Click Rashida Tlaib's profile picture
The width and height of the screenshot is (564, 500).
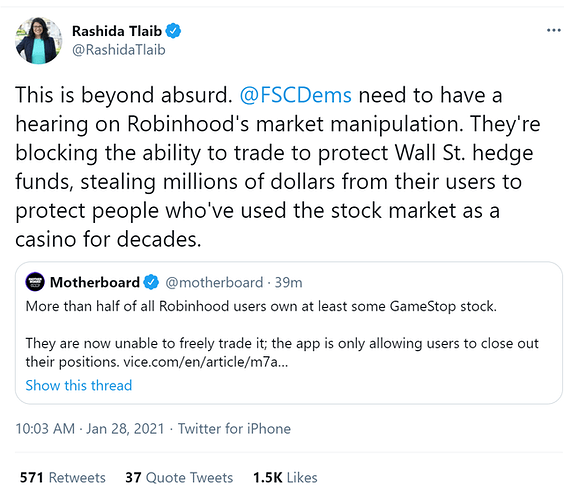point(38,41)
